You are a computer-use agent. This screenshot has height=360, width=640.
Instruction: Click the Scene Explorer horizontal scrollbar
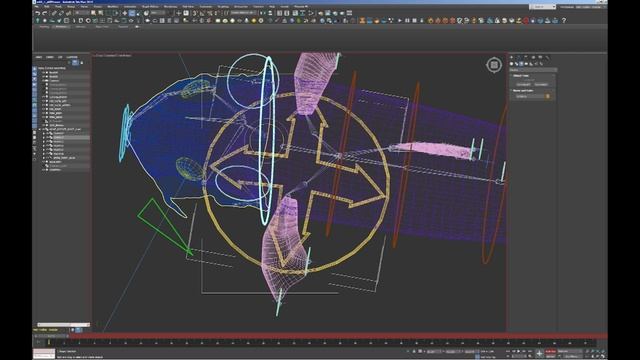(63, 325)
